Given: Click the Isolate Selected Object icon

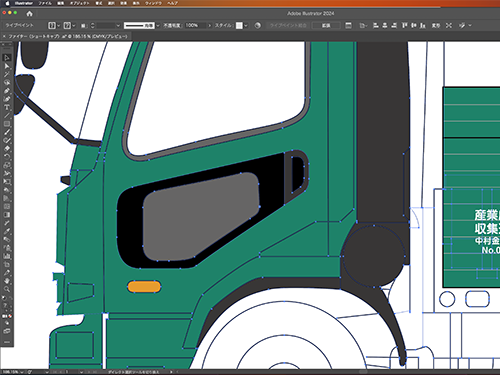Looking at the screenshot, I should pyautogui.click(x=449, y=25).
